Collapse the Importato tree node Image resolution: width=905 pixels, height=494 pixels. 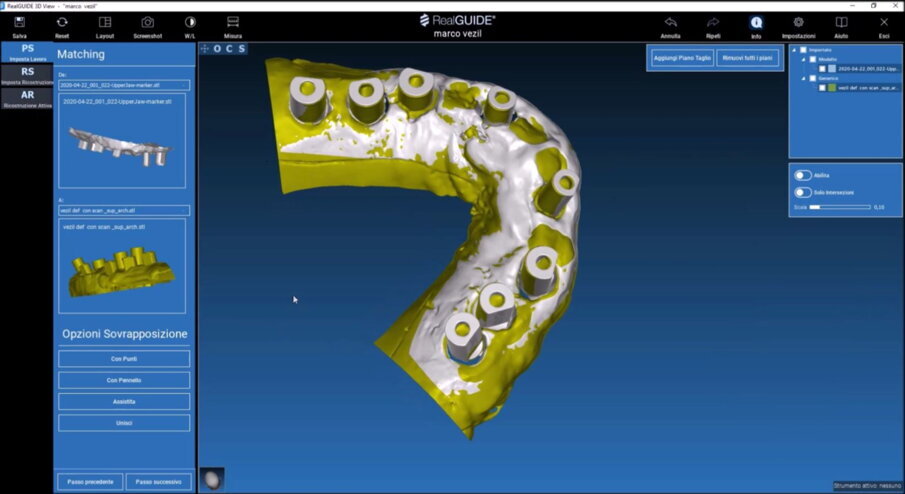pyautogui.click(x=794, y=50)
